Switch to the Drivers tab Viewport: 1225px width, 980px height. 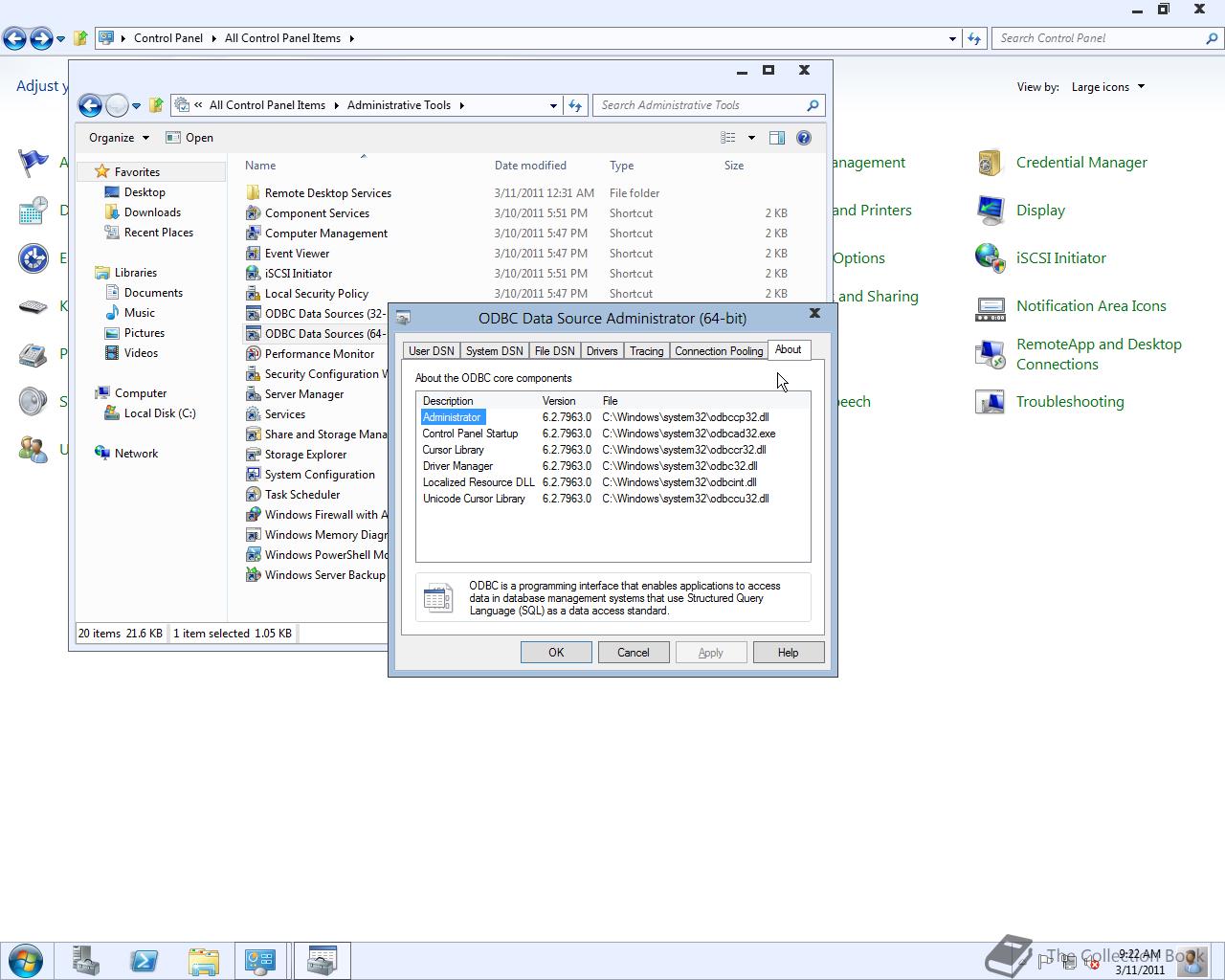click(x=602, y=351)
